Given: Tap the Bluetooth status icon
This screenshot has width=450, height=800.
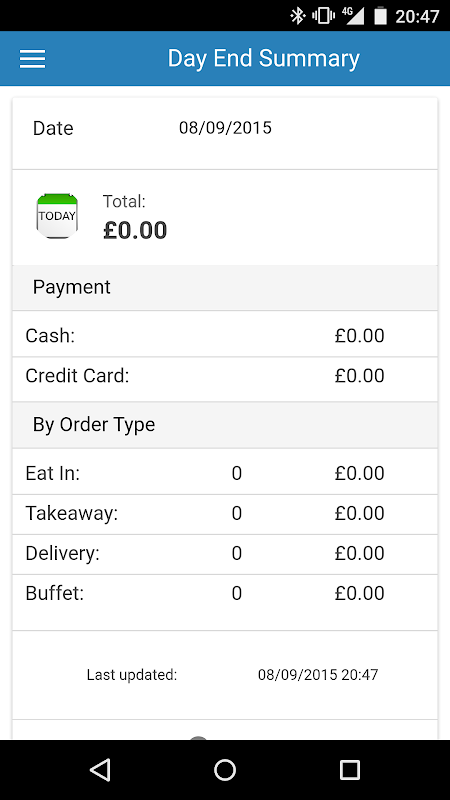Looking at the screenshot, I should click(297, 16).
